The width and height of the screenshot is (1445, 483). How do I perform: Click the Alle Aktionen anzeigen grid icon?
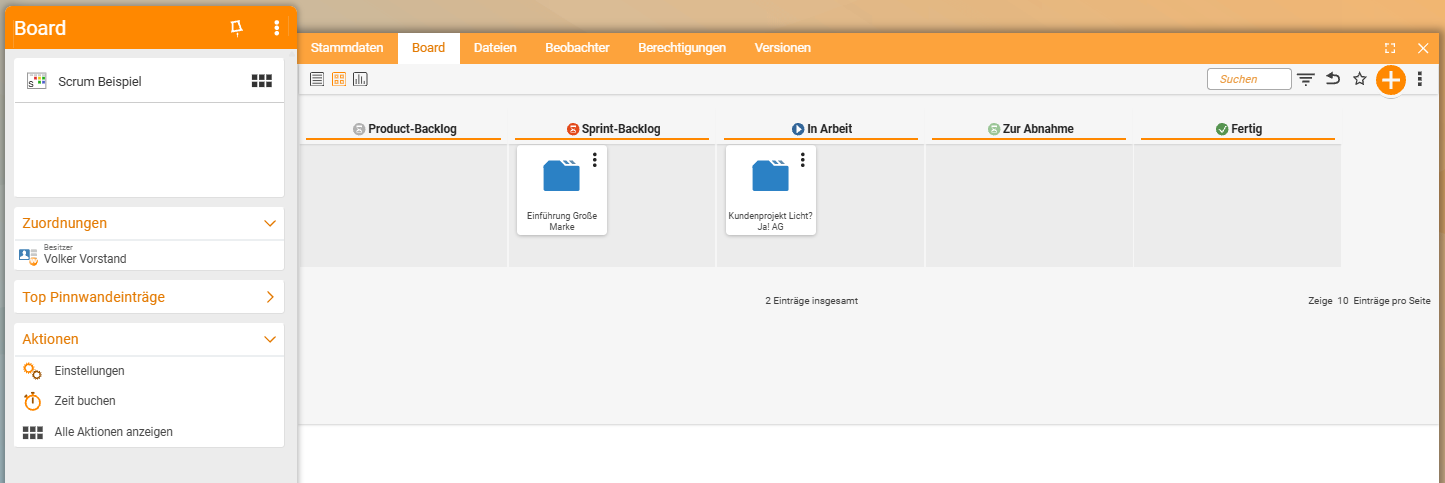tap(32, 433)
